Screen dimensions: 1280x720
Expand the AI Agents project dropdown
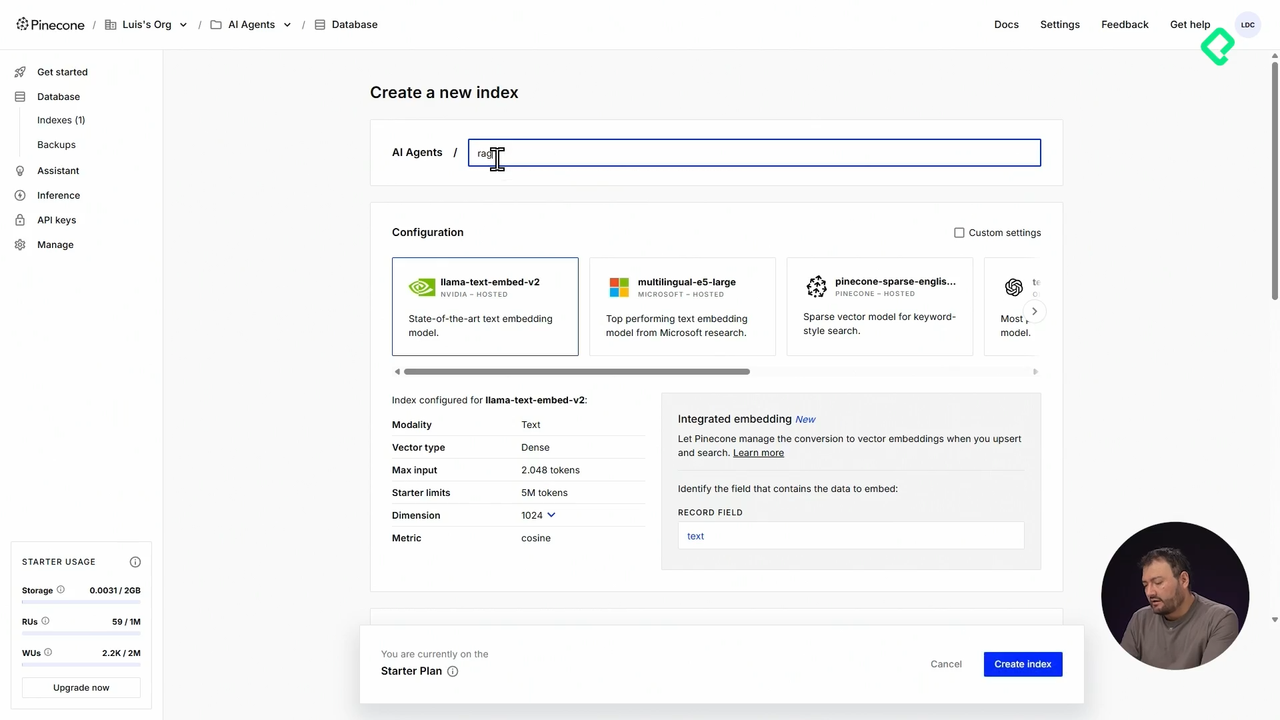coord(288,25)
